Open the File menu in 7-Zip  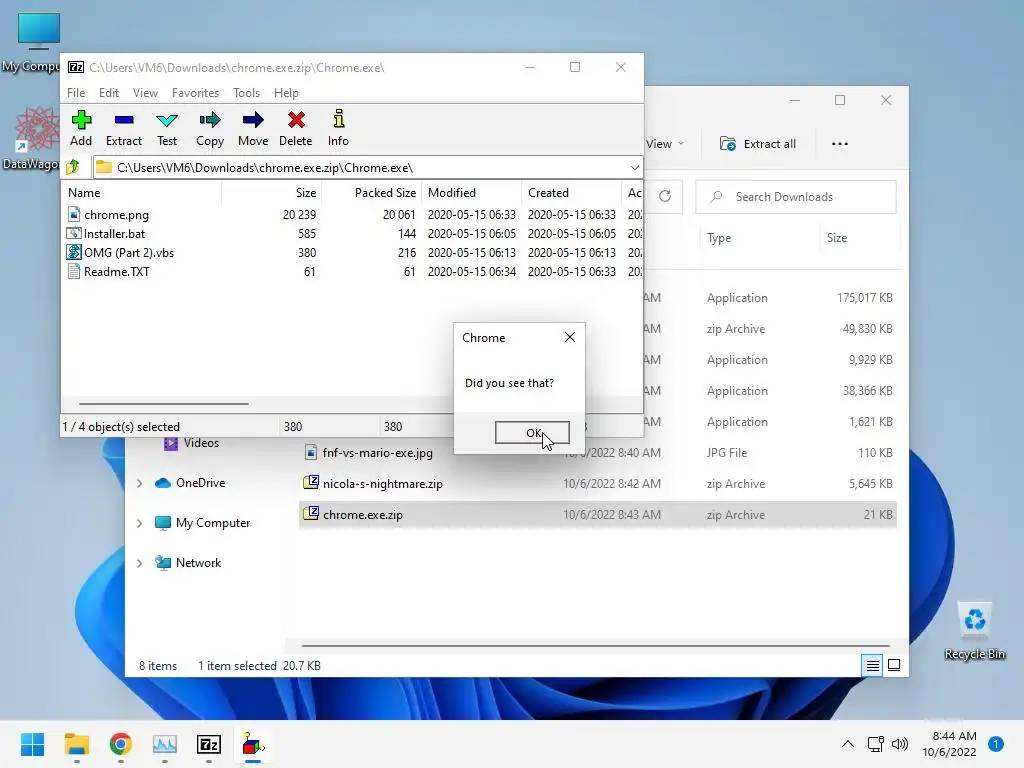pyautogui.click(x=76, y=93)
